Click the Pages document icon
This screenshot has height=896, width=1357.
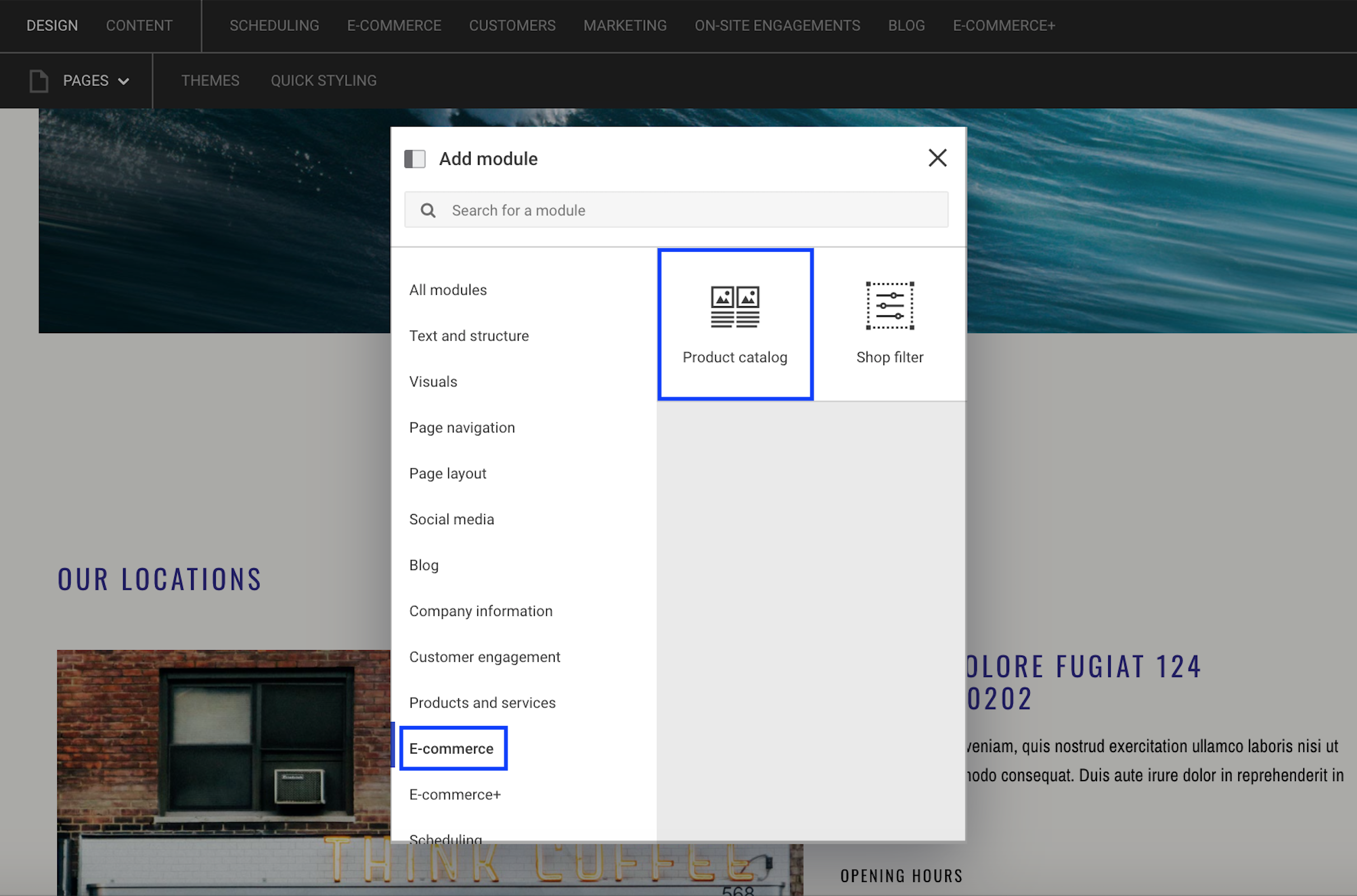tap(39, 81)
